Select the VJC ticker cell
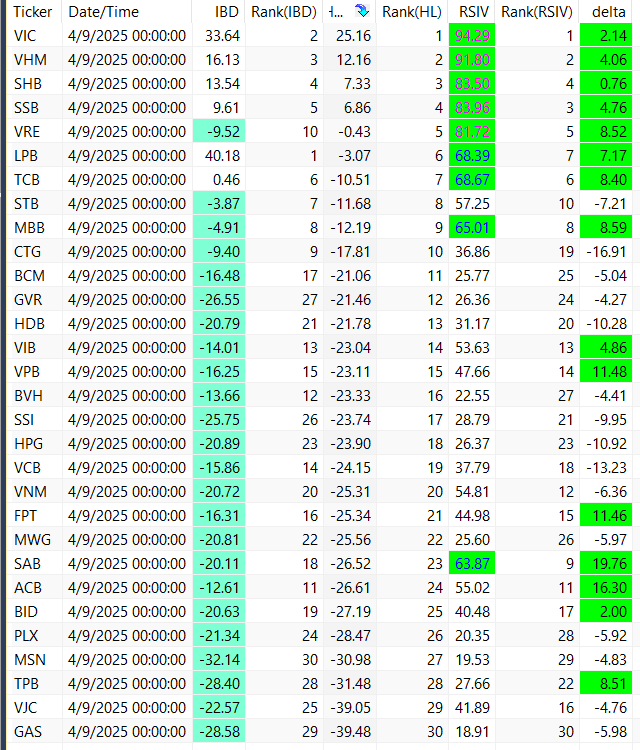640x750 pixels. [x=34, y=708]
